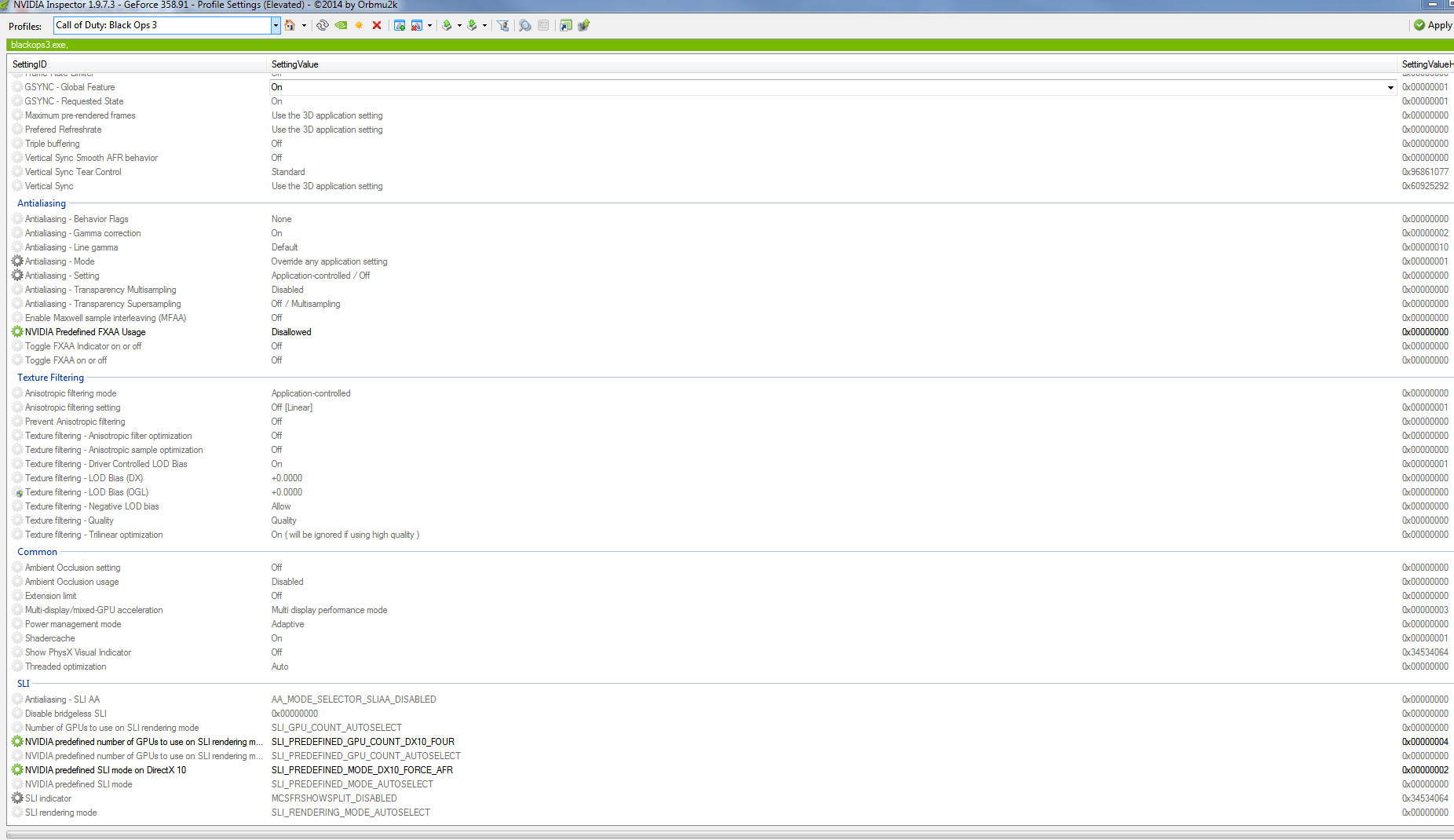Viewport: 1454px width, 840px height.
Task: Open the Profiles combo box dropdown arrow
Action: tap(276, 25)
